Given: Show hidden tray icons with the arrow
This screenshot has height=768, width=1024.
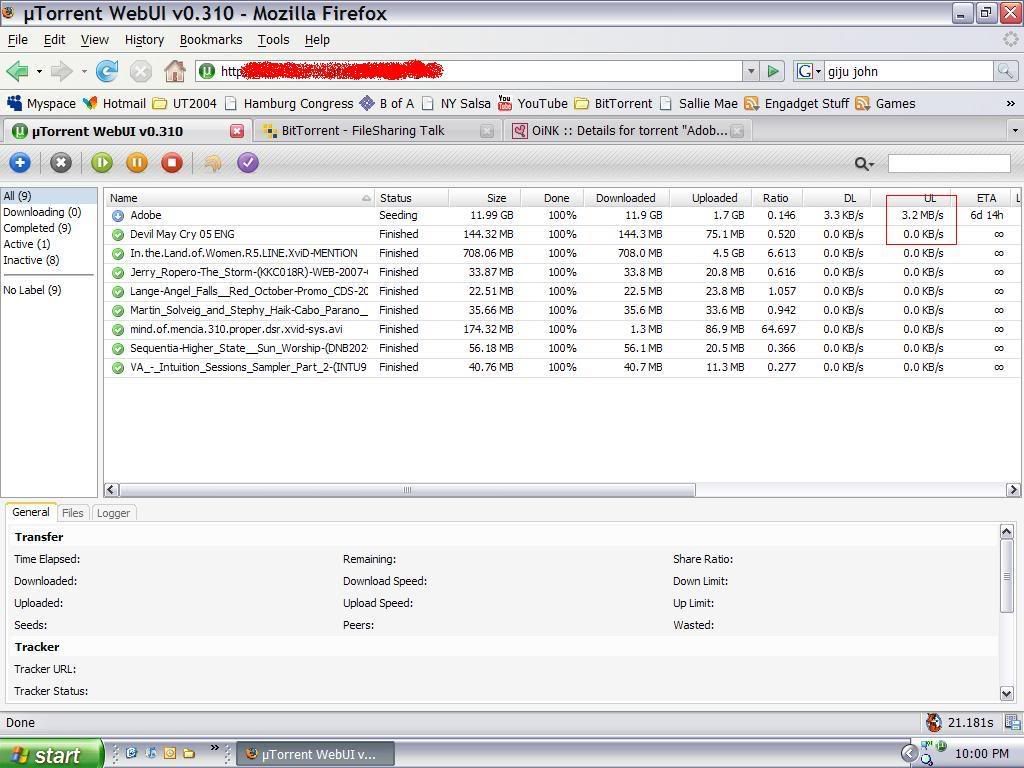Looking at the screenshot, I should click(x=908, y=754).
